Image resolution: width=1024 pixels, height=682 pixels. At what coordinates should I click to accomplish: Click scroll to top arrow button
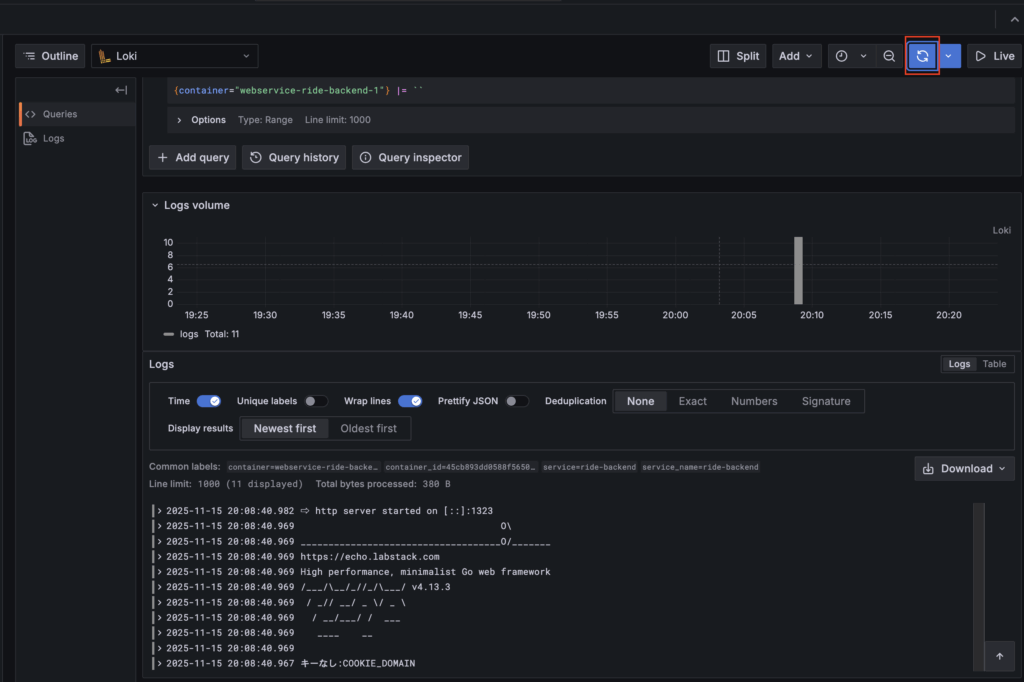click(x=999, y=656)
